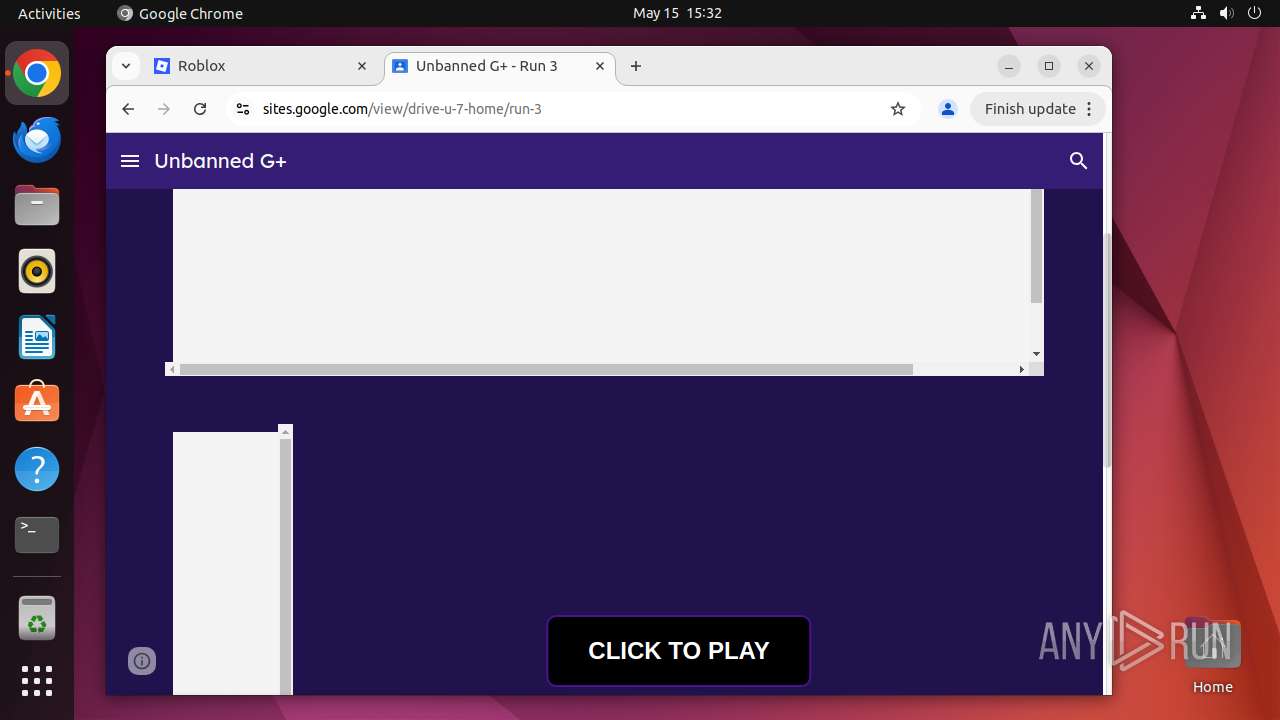Click the page's main vertical scrollbar
The height and width of the screenshot is (720, 1280).
click(1107, 350)
